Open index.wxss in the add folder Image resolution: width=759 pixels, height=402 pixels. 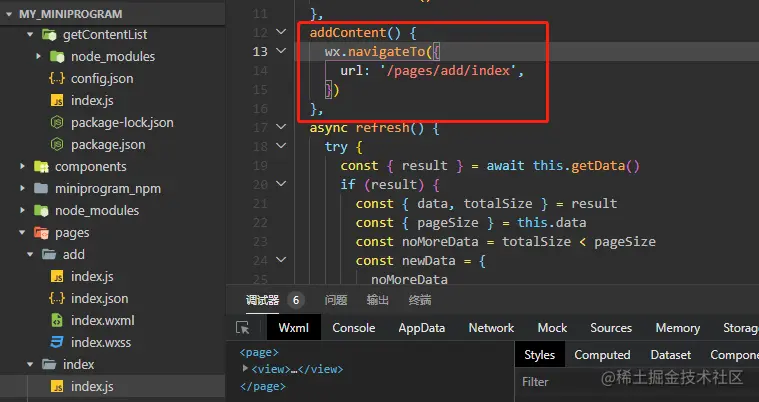tap(101, 342)
